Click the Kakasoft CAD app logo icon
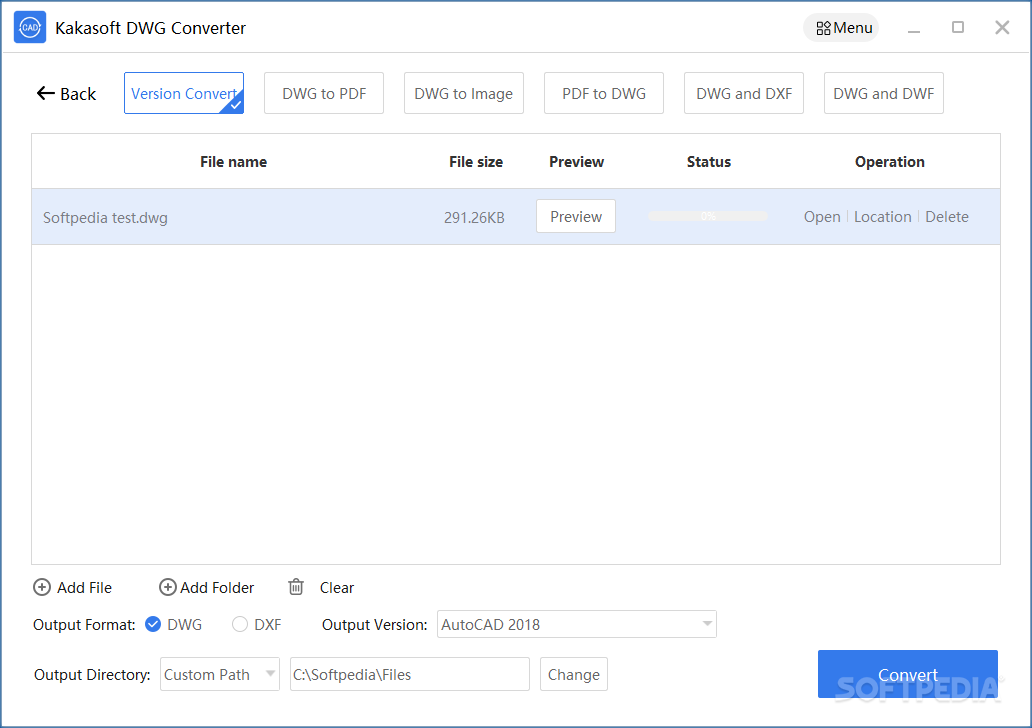 coord(30,27)
